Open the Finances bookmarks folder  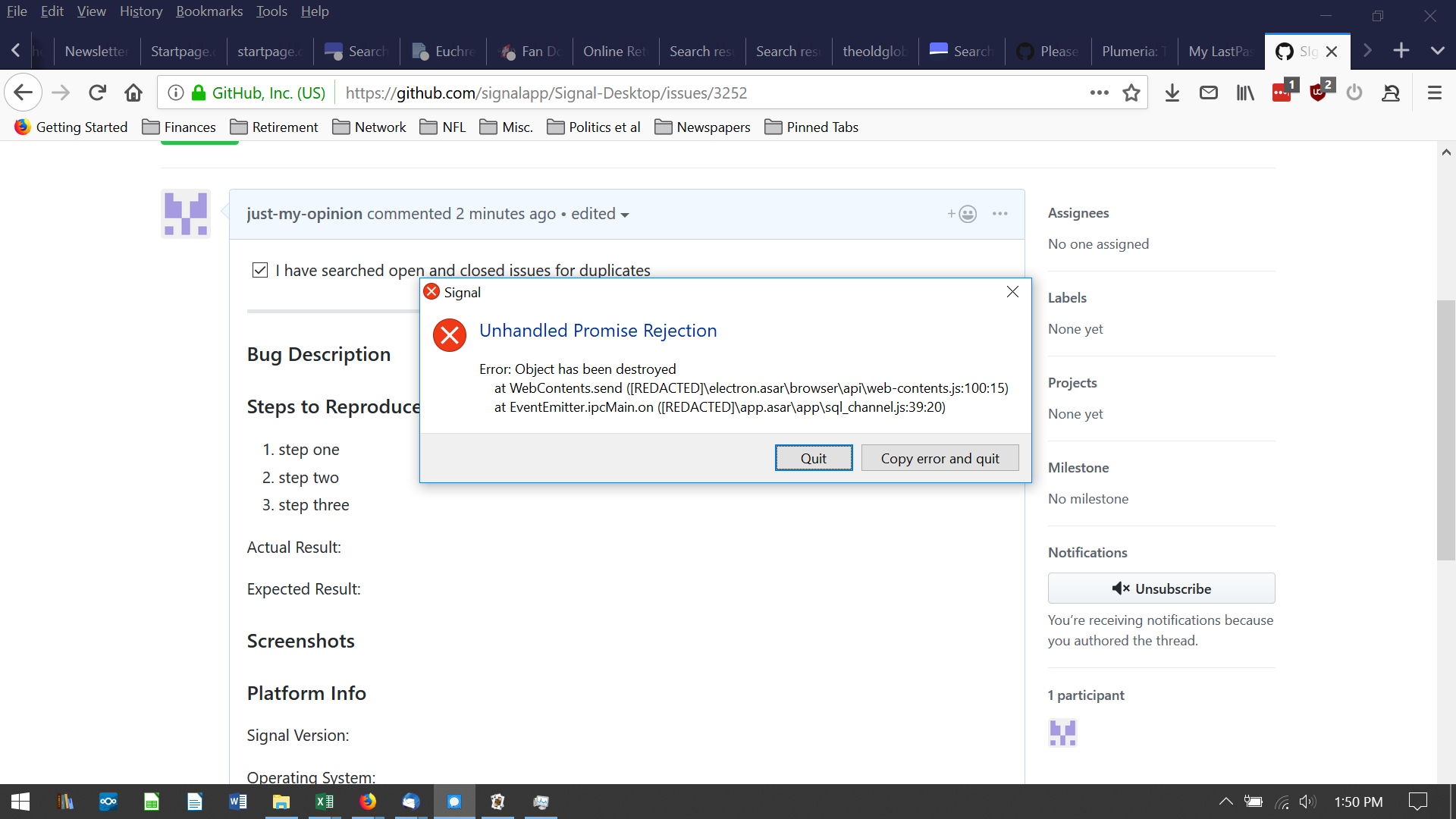[x=180, y=127]
